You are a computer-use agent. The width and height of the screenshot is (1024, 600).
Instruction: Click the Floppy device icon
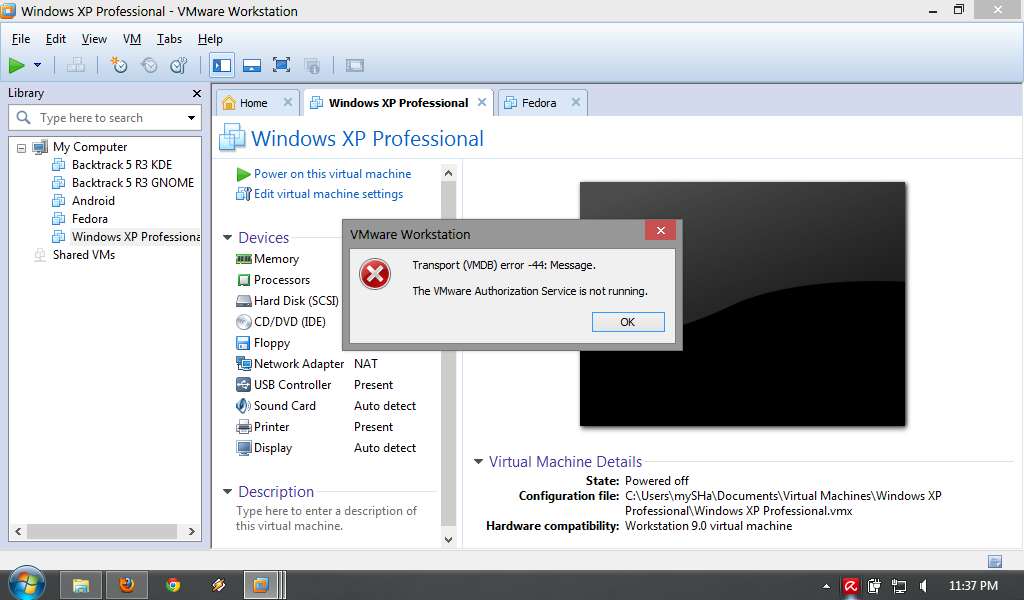[243, 343]
